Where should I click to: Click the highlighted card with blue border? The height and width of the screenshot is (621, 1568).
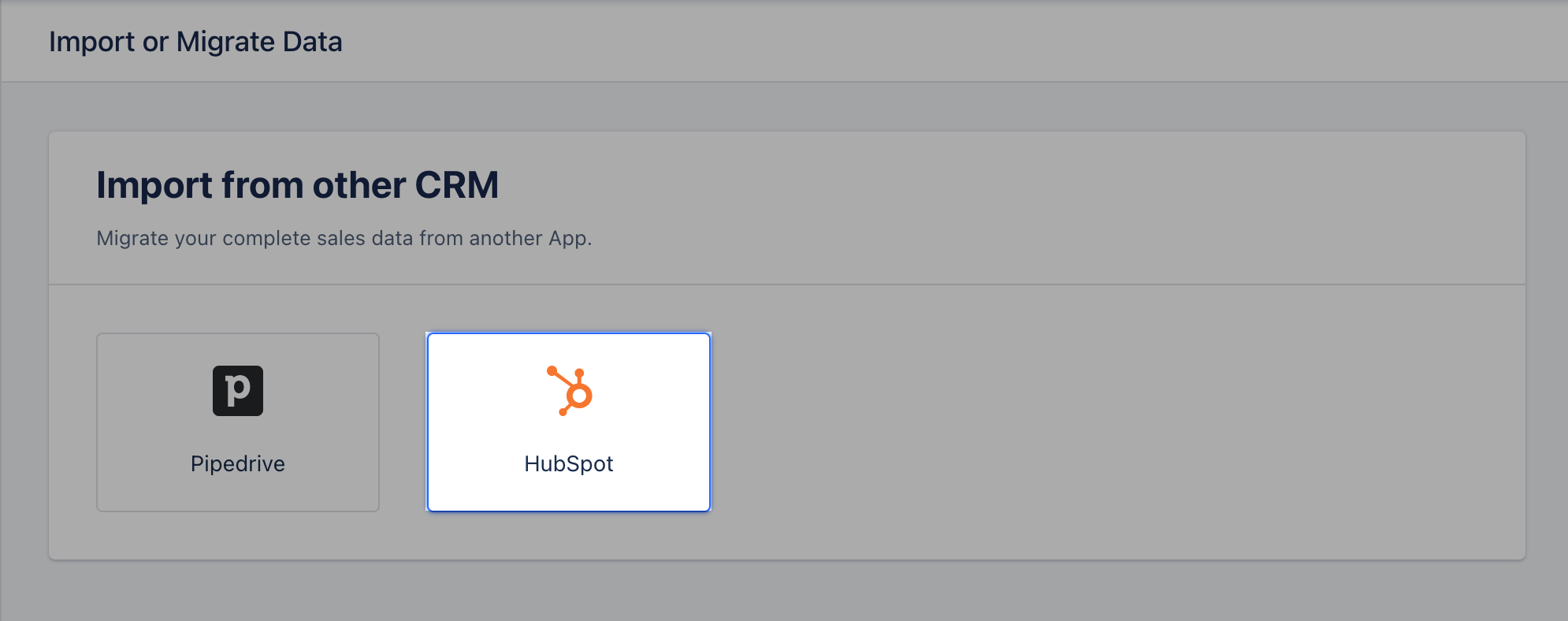tap(569, 422)
